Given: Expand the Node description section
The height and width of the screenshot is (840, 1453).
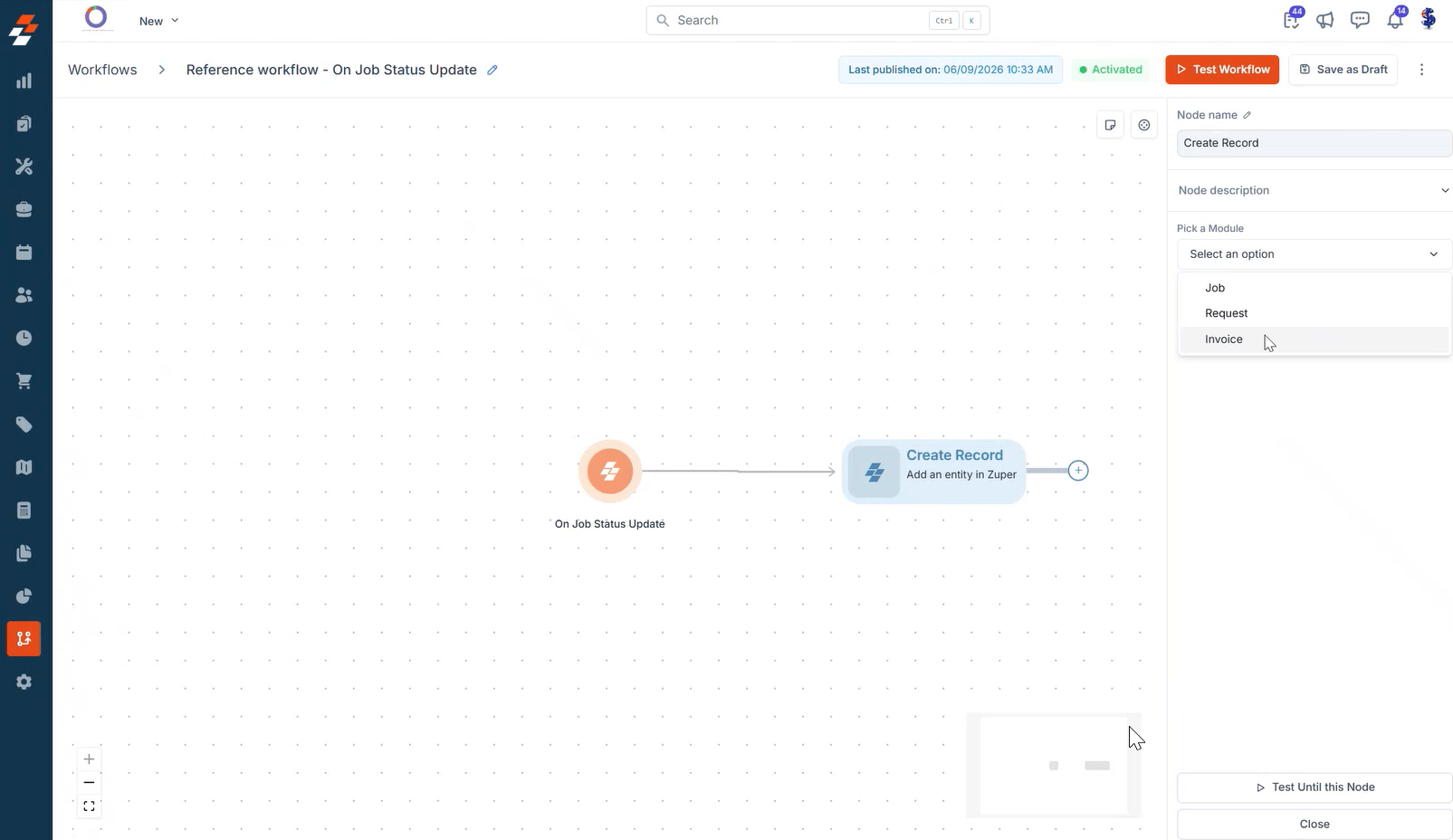Looking at the screenshot, I should tap(1314, 190).
